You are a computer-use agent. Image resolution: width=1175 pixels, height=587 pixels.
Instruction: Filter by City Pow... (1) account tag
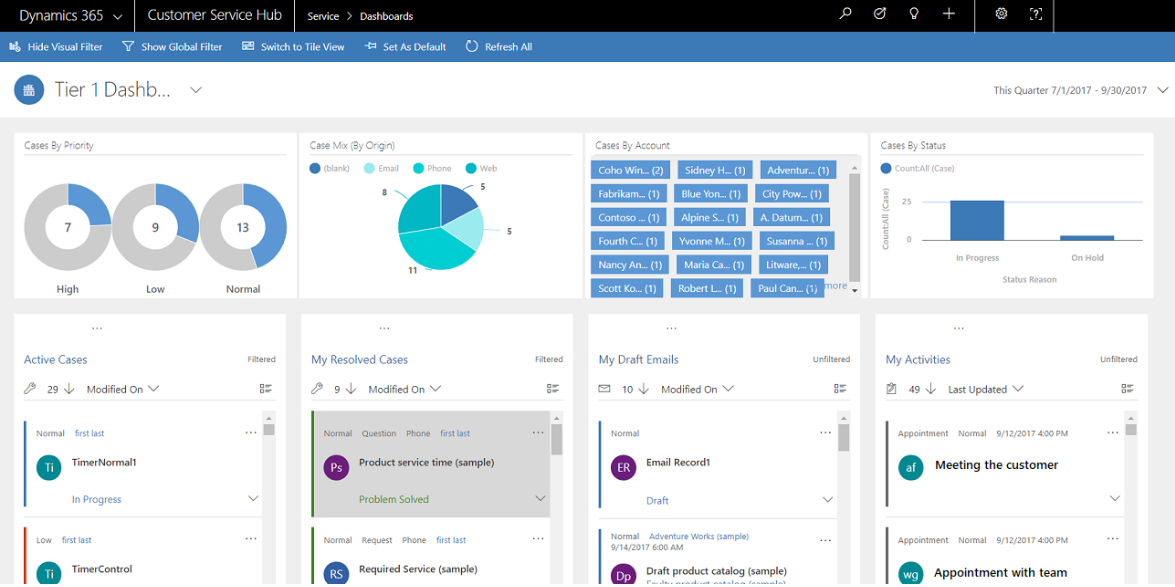tap(791, 194)
